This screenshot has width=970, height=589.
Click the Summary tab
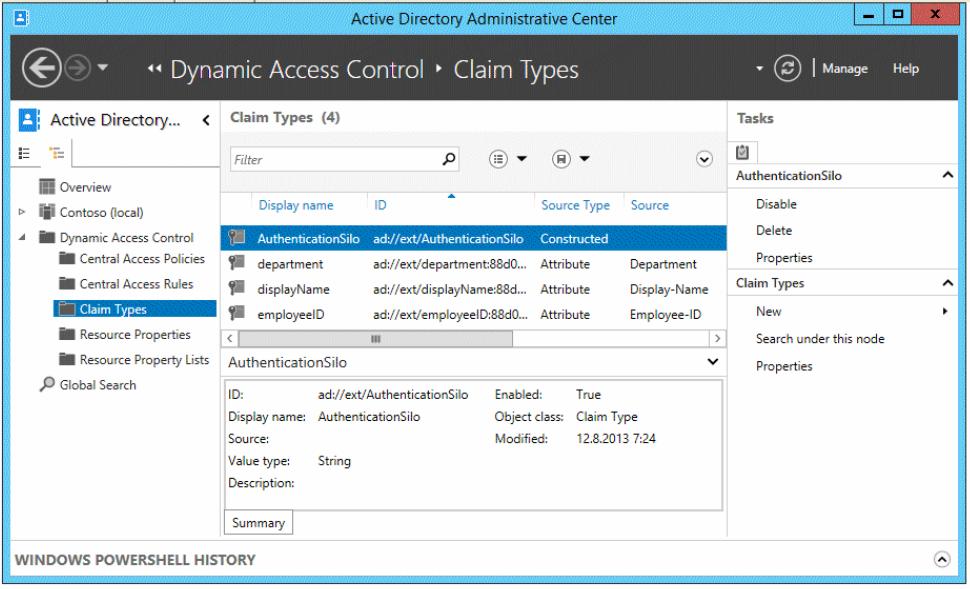pyautogui.click(x=258, y=523)
